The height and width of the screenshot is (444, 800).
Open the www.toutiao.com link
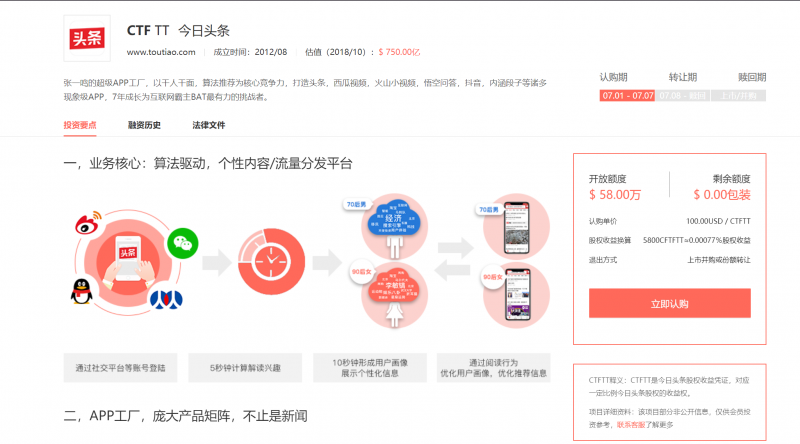tap(166, 52)
